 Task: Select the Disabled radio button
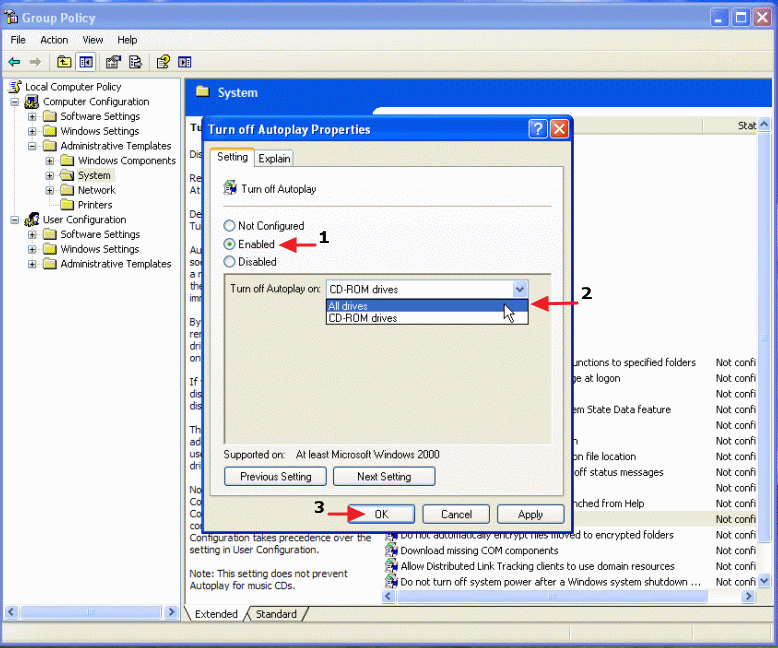tap(229, 261)
